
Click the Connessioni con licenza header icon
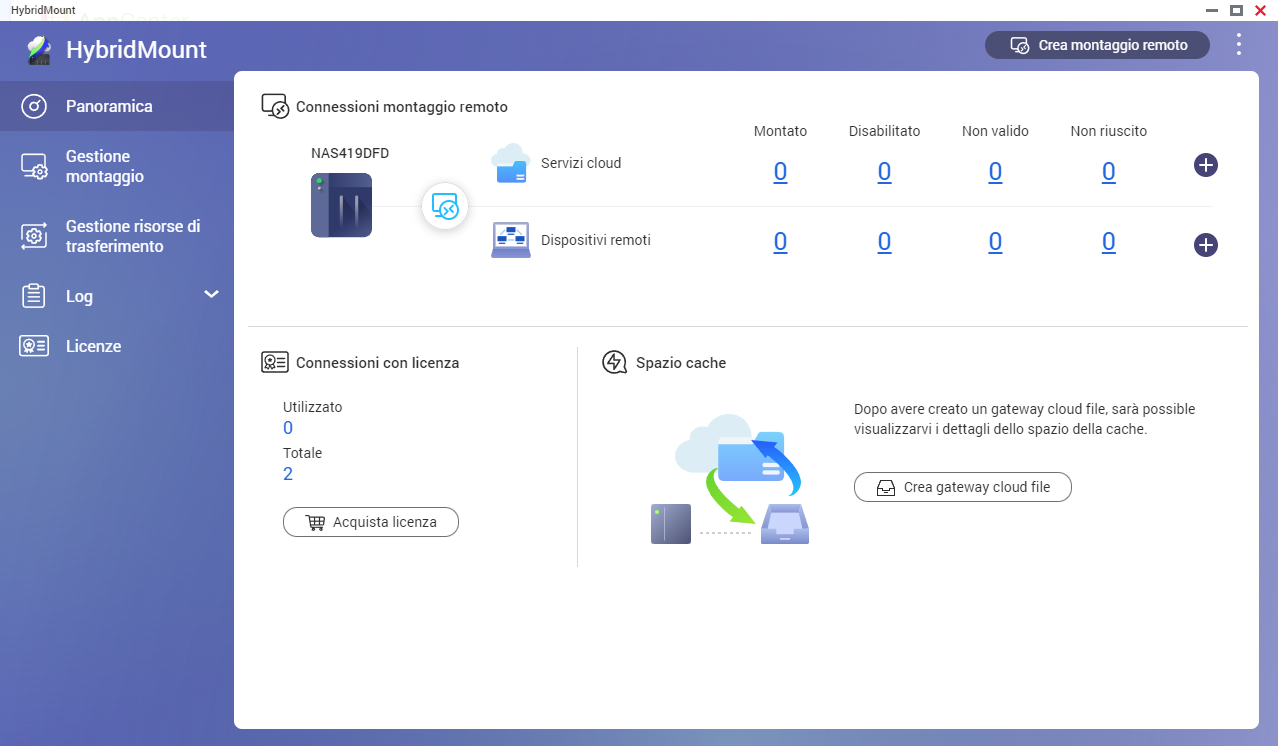tap(275, 363)
